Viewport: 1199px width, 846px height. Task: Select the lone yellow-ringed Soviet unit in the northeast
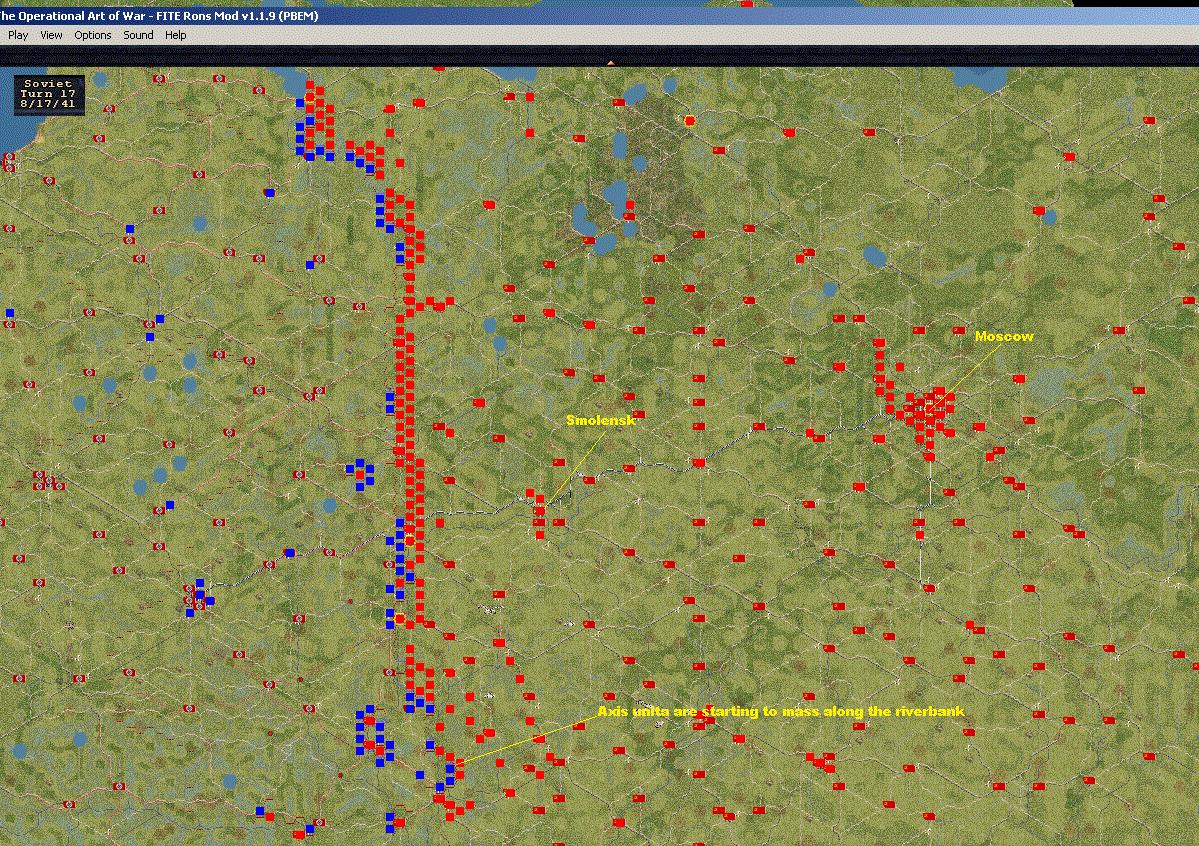pos(690,121)
